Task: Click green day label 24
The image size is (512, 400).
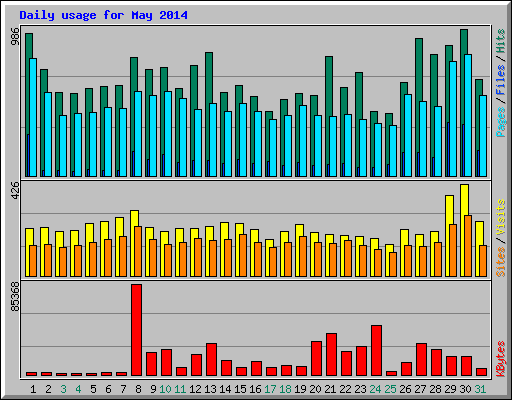Action: click(x=375, y=389)
